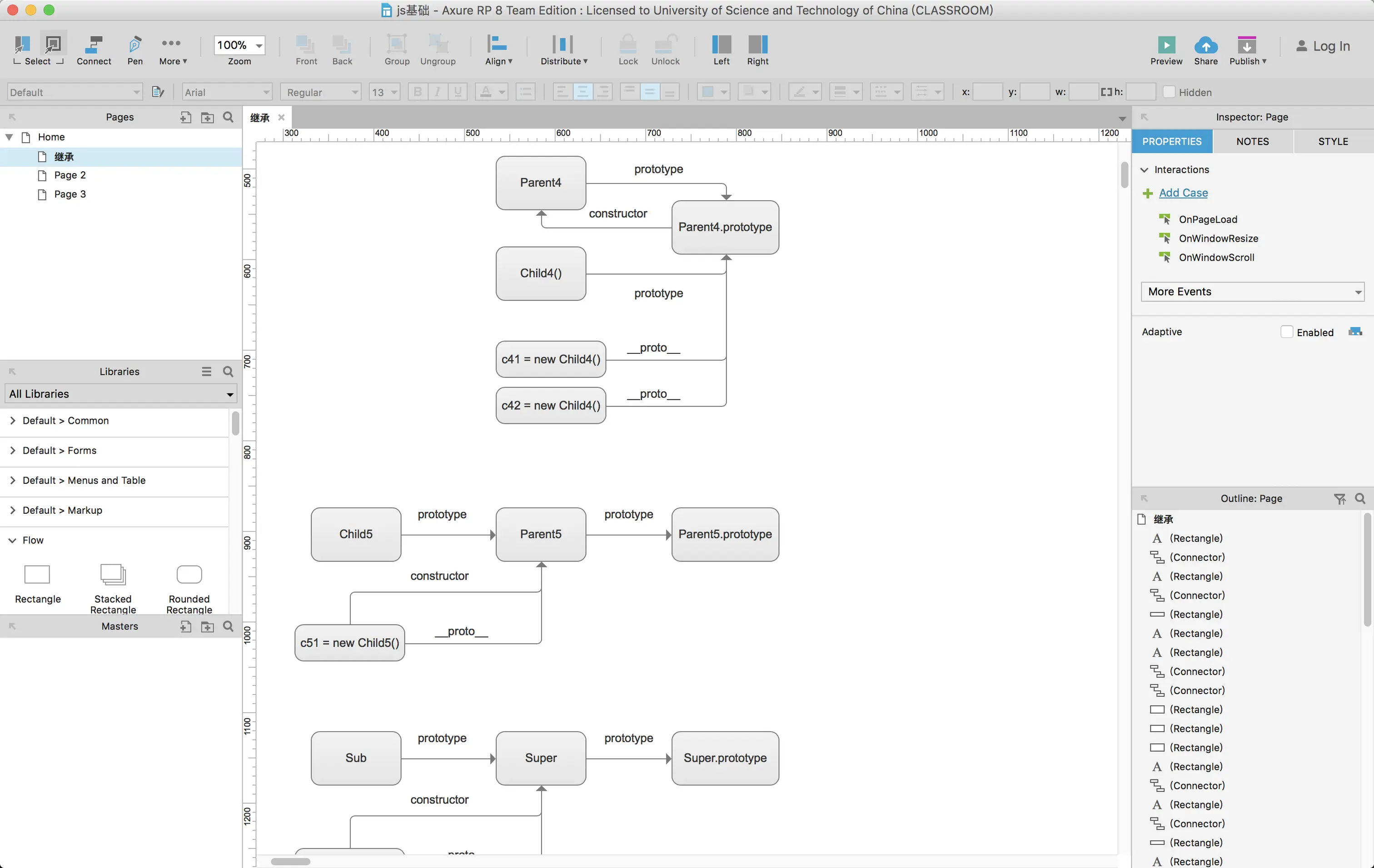Switch to the NOTES tab

coord(1253,141)
